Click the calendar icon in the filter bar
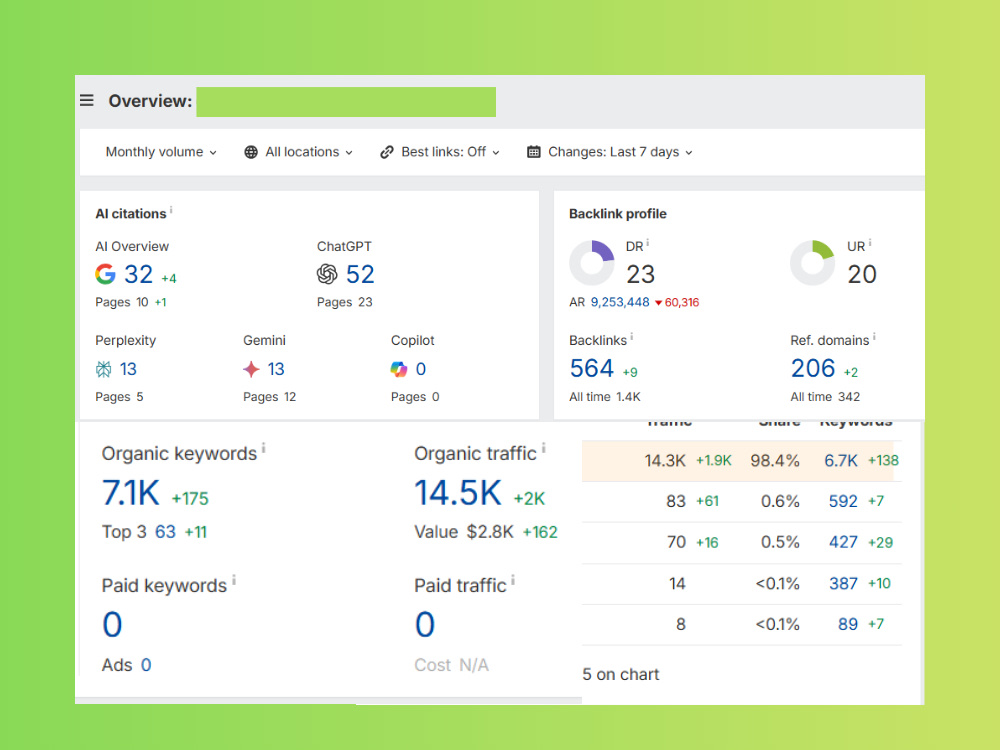Image resolution: width=1000 pixels, height=750 pixels. point(534,152)
